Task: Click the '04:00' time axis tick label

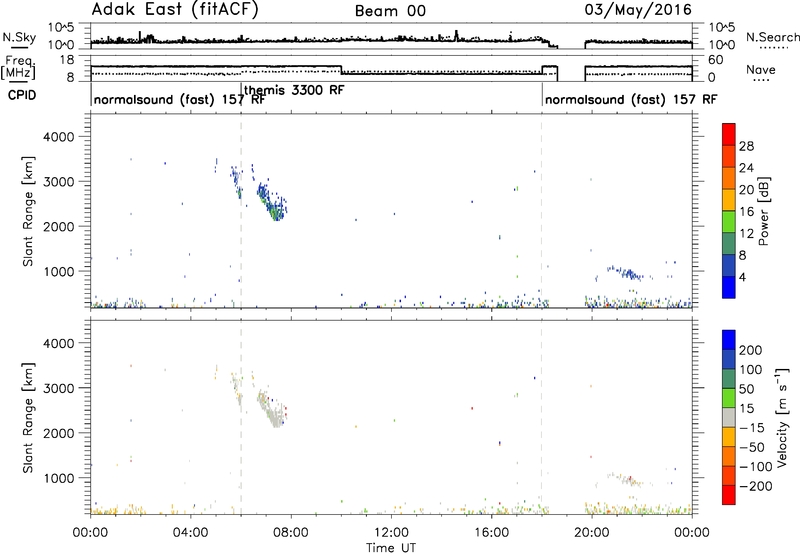Action: [191, 533]
